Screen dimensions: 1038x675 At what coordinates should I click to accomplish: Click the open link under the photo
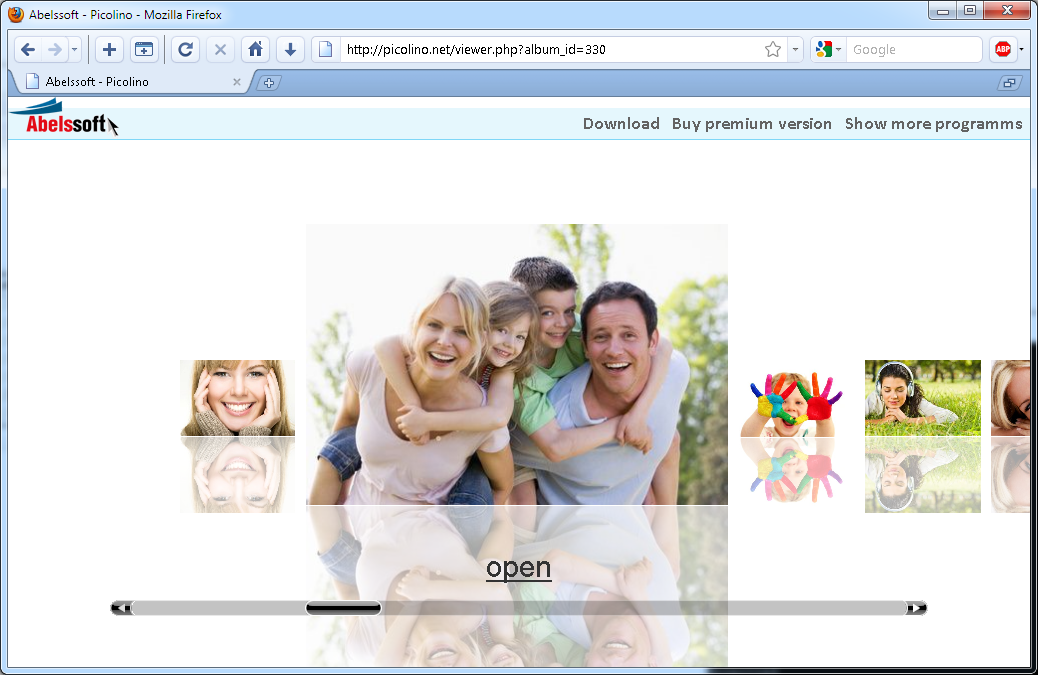tap(518, 568)
